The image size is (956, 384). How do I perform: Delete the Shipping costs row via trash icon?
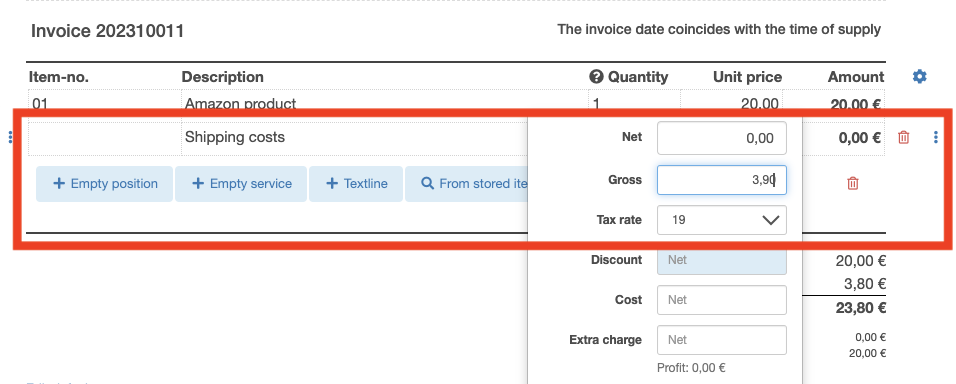coord(904,138)
